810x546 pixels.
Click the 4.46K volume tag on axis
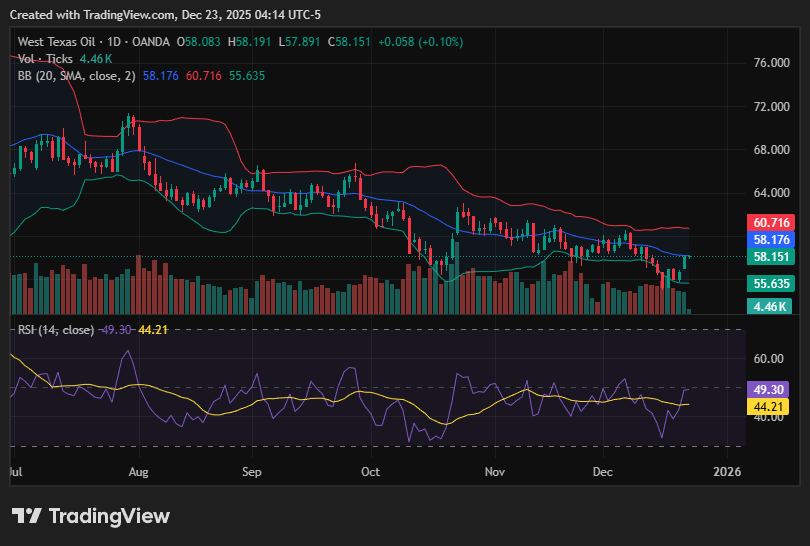tap(771, 306)
